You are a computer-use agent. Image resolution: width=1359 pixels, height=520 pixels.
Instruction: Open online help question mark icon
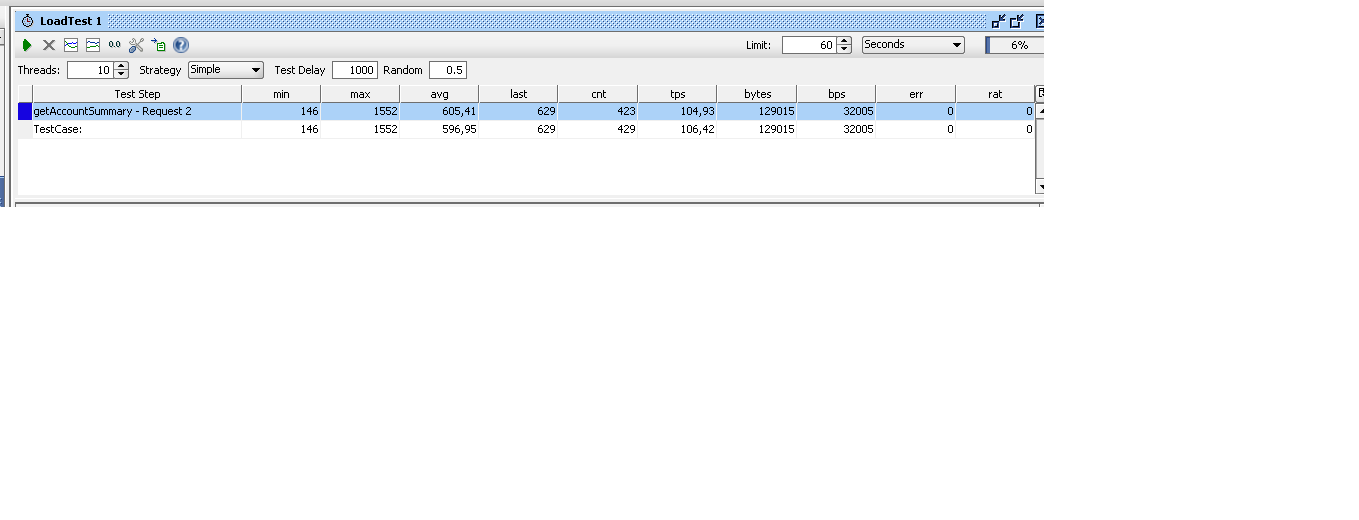click(181, 45)
